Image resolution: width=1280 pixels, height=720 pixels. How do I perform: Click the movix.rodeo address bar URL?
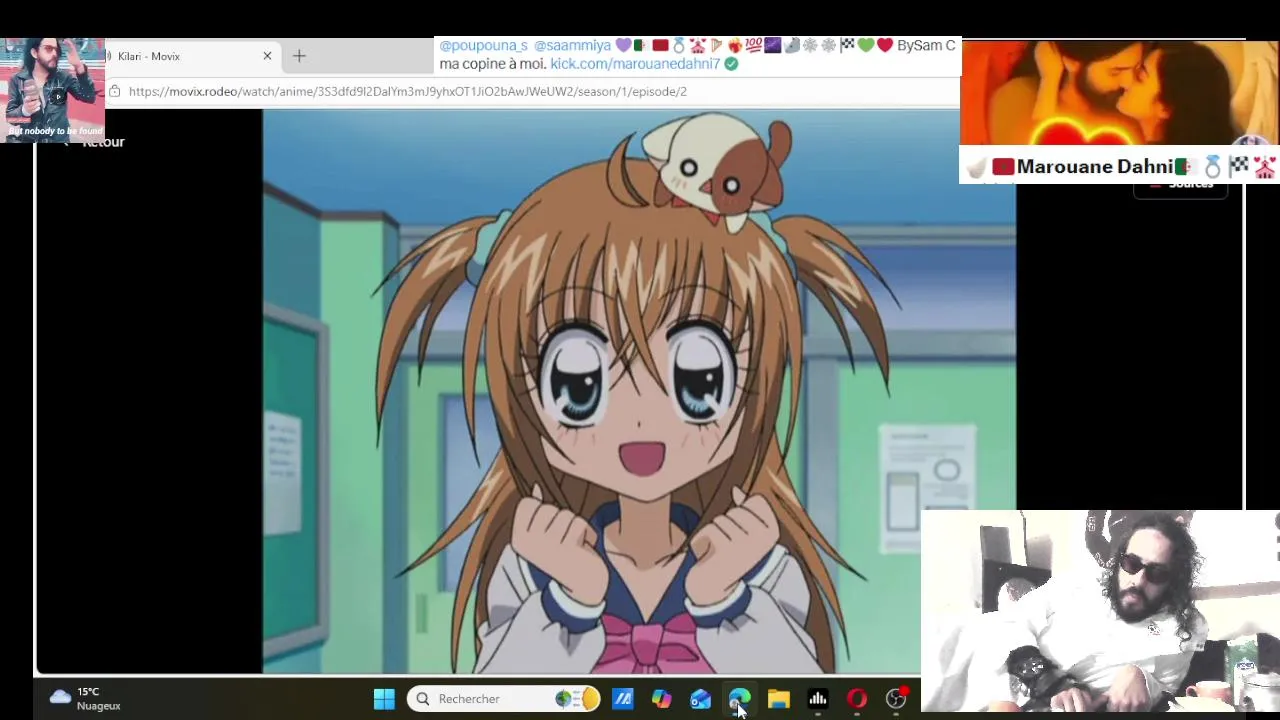pyautogui.click(x=407, y=91)
